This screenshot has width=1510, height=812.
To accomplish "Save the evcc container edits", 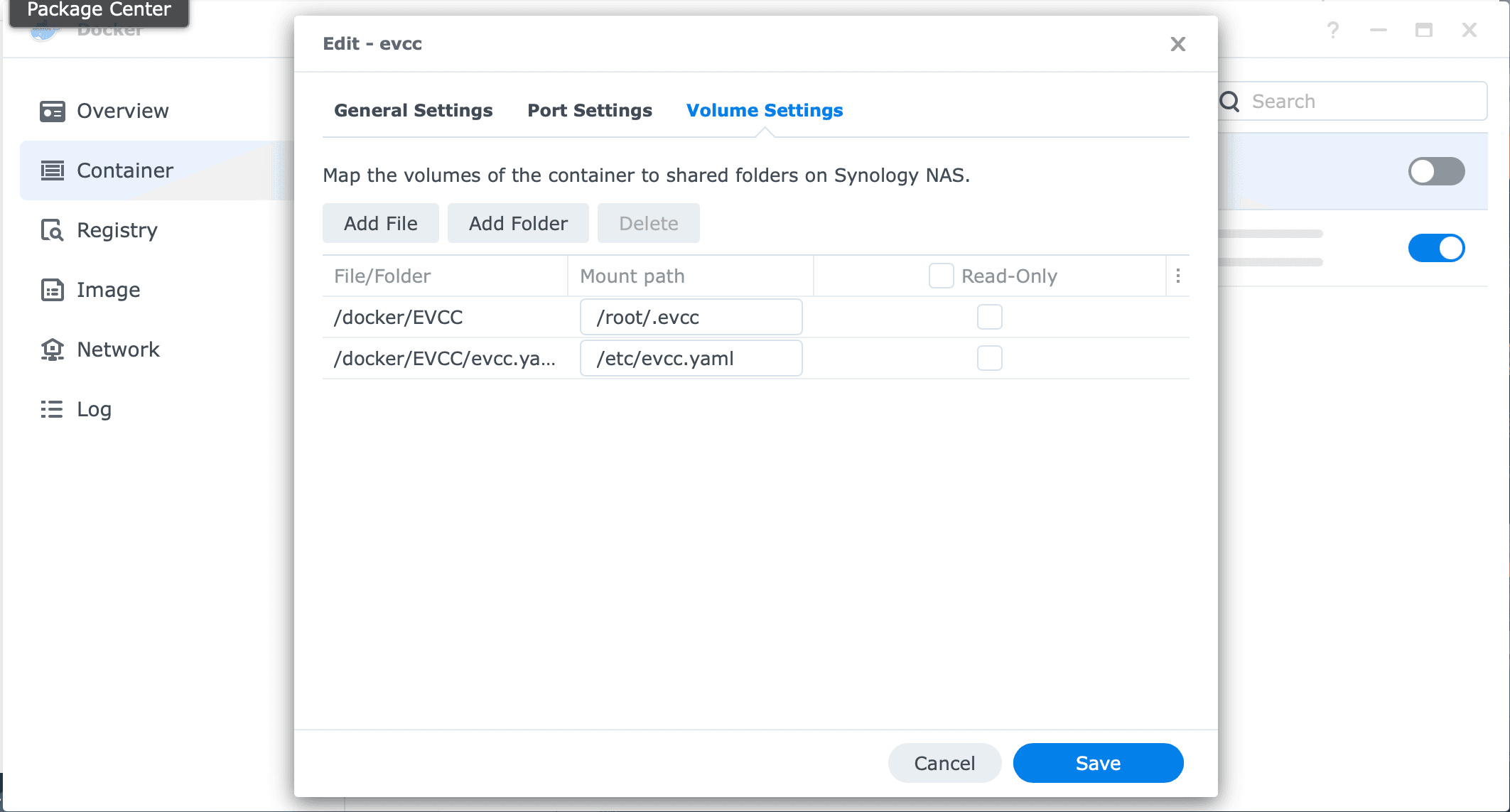I will 1097,762.
